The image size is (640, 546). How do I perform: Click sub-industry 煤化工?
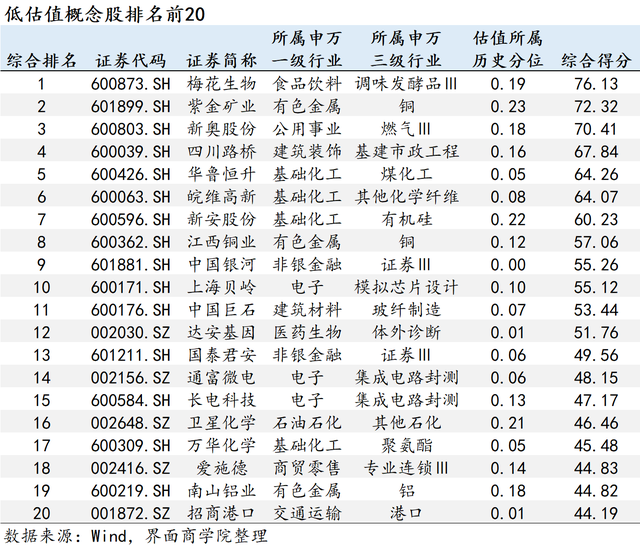coord(407,174)
